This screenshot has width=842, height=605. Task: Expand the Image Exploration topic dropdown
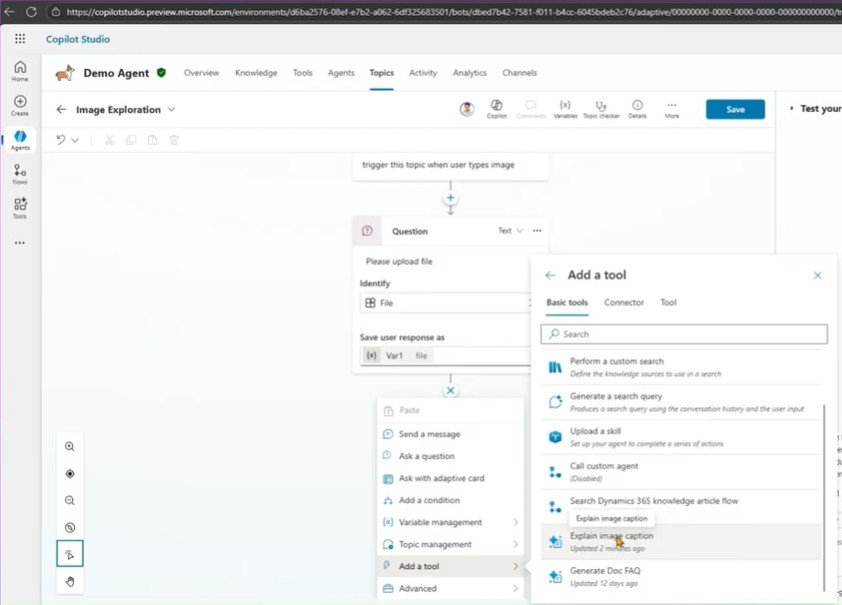click(x=172, y=110)
